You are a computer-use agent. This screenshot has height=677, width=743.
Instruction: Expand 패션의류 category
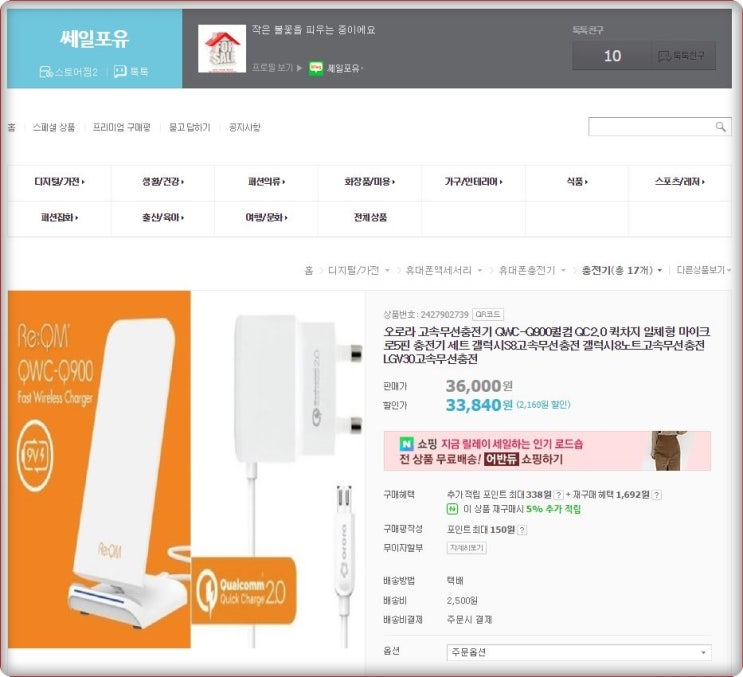pyautogui.click(x=266, y=181)
